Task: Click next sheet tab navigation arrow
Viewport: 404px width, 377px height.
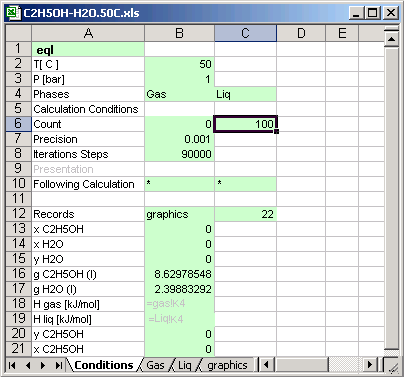Action: (x=43, y=365)
